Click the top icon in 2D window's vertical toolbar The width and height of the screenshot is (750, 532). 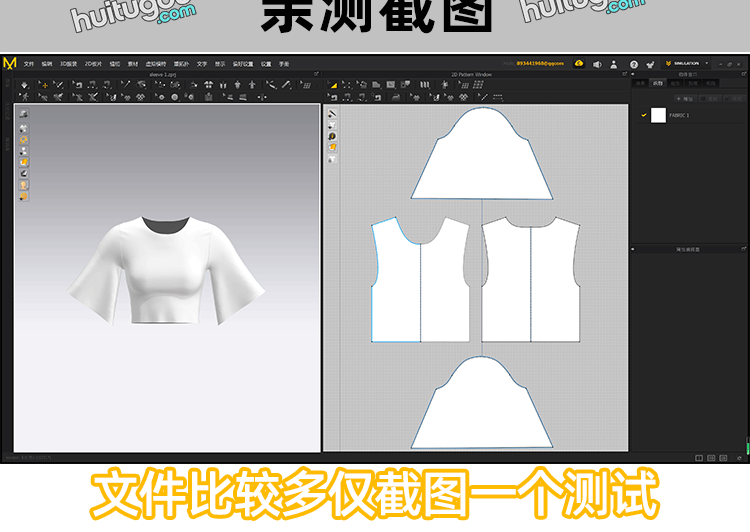tap(332, 114)
